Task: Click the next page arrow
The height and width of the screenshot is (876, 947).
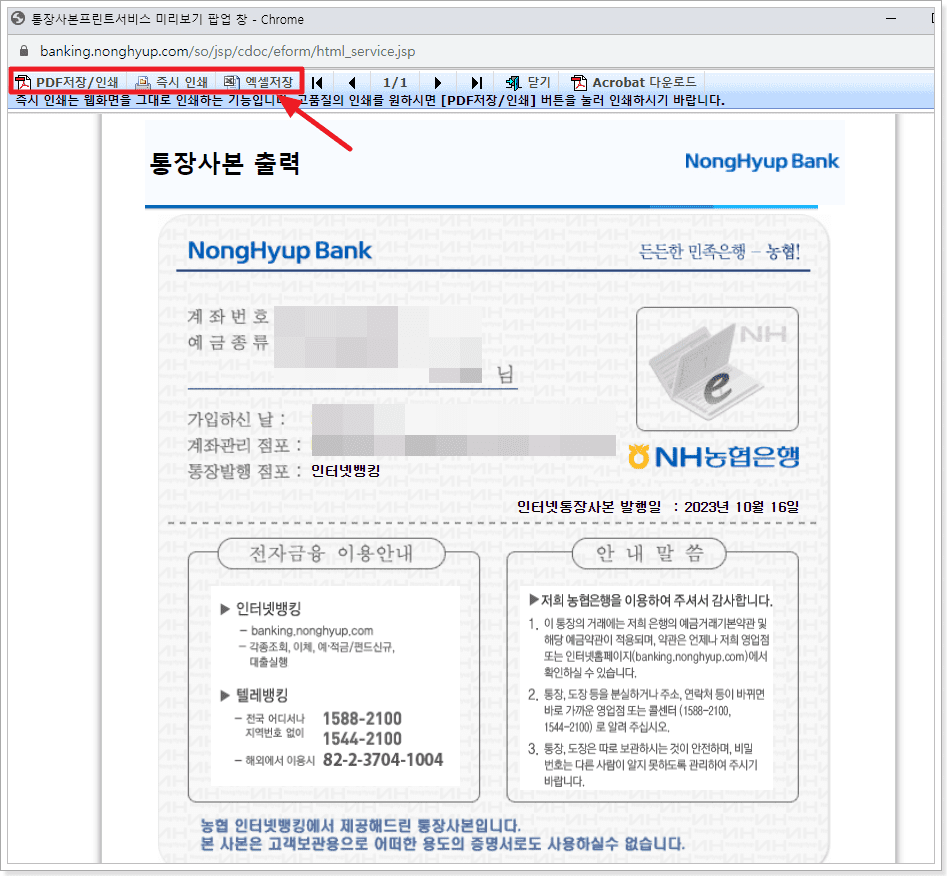Action: [x=437, y=82]
